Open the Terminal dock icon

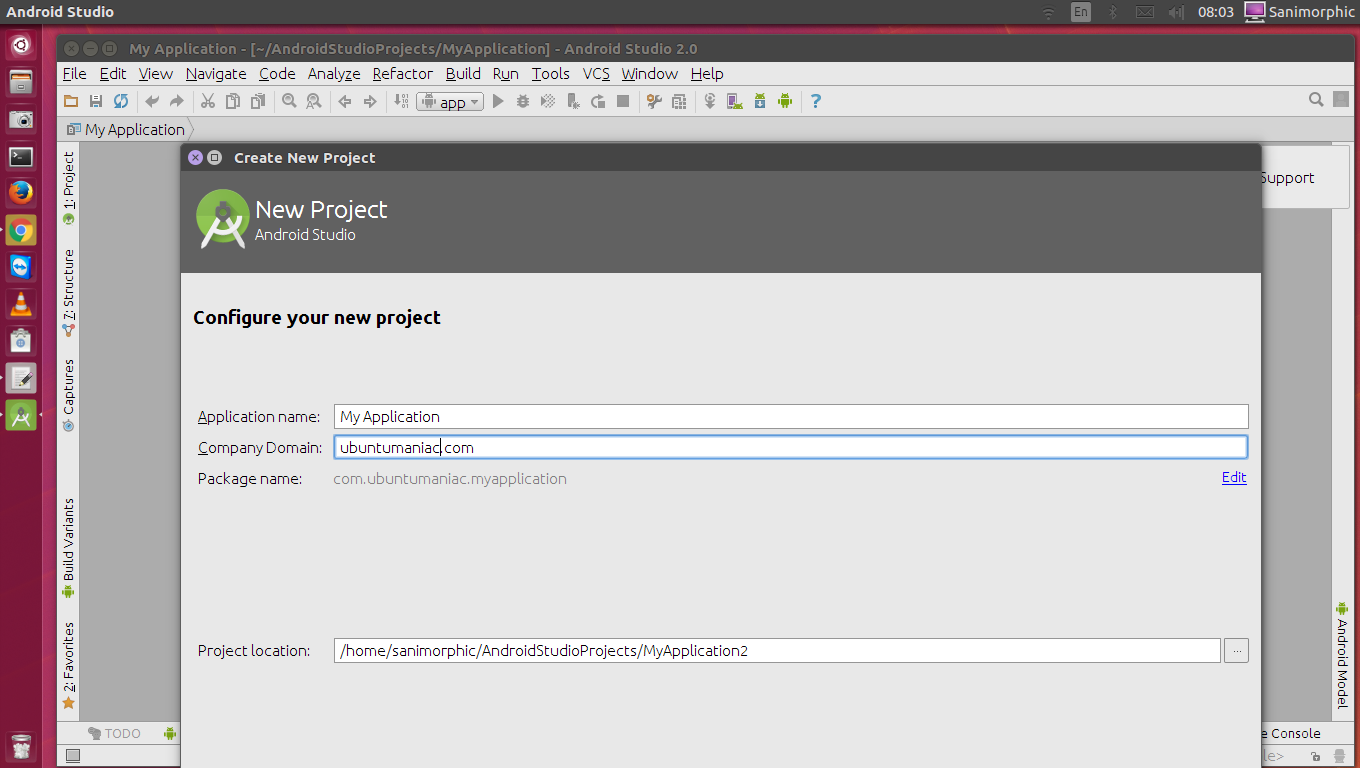(x=21, y=156)
